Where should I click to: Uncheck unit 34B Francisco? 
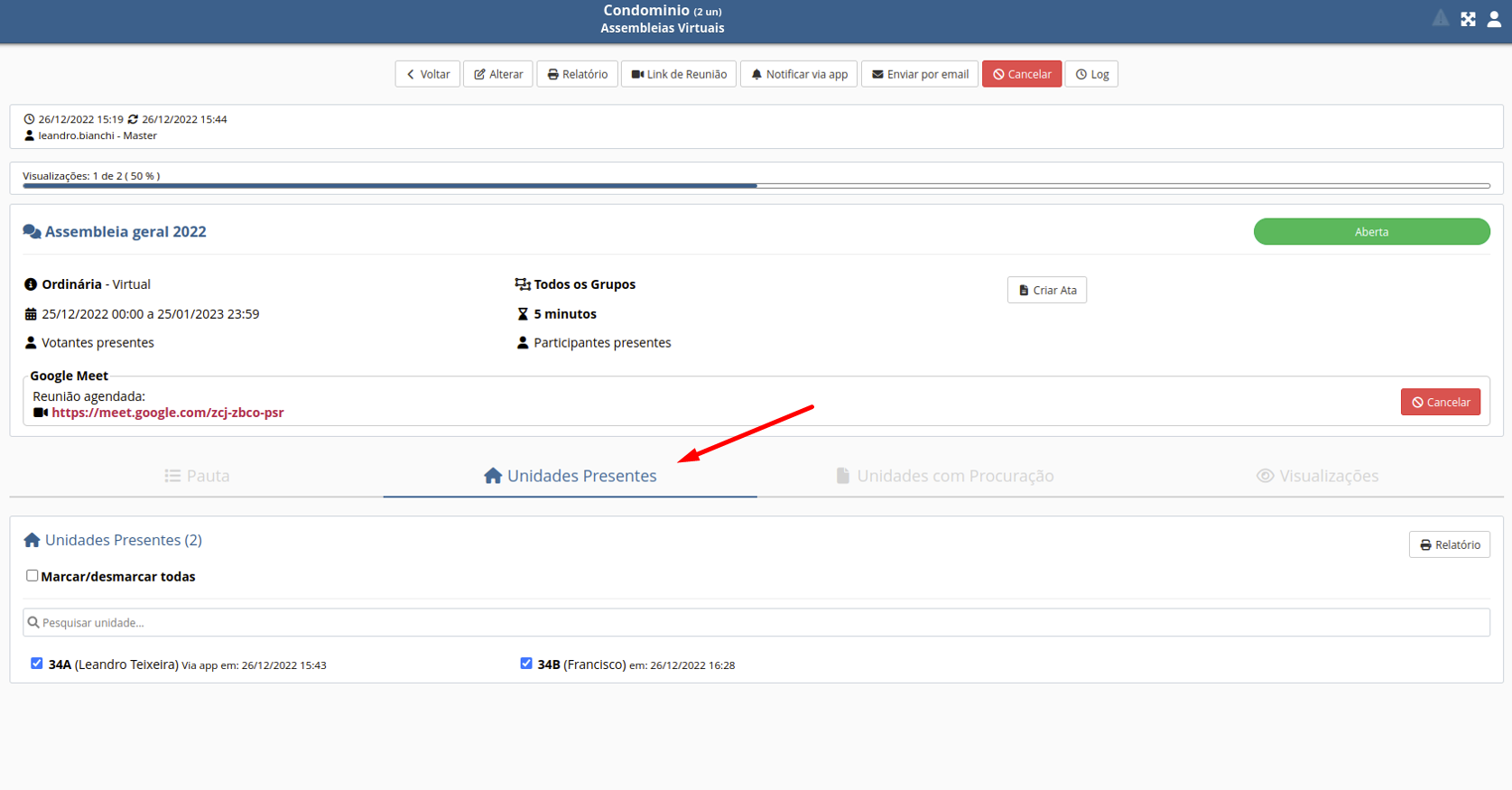click(526, 664)
